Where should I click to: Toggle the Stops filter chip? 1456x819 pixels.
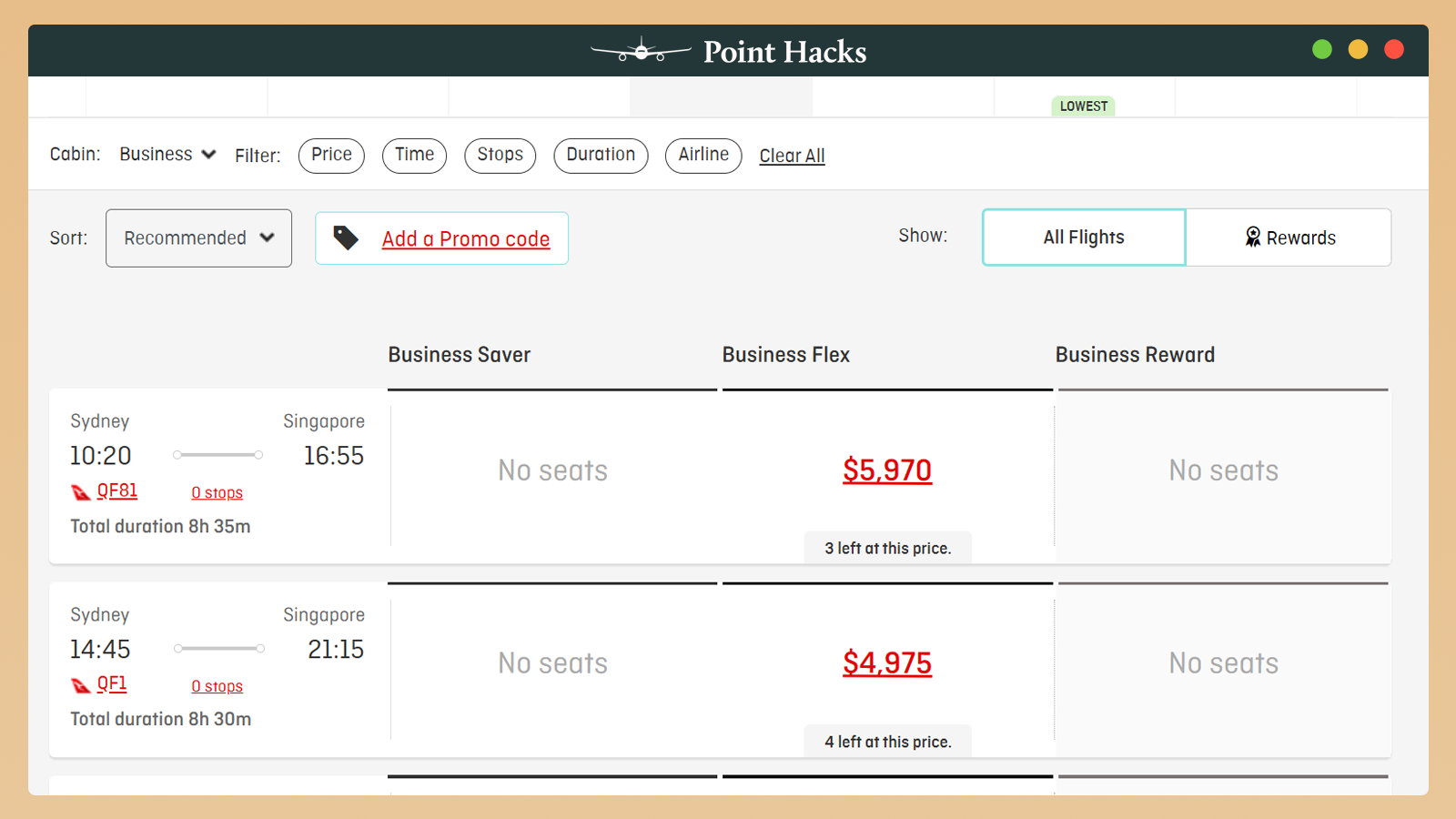[x=500, y=155]
